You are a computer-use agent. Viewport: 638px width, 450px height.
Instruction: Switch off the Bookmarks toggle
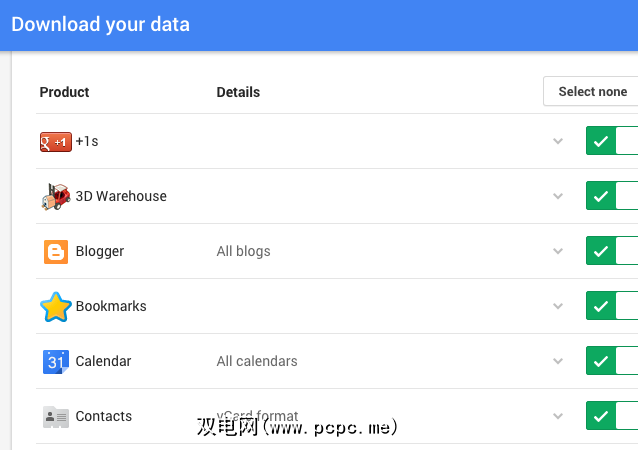tap(611, 306)
